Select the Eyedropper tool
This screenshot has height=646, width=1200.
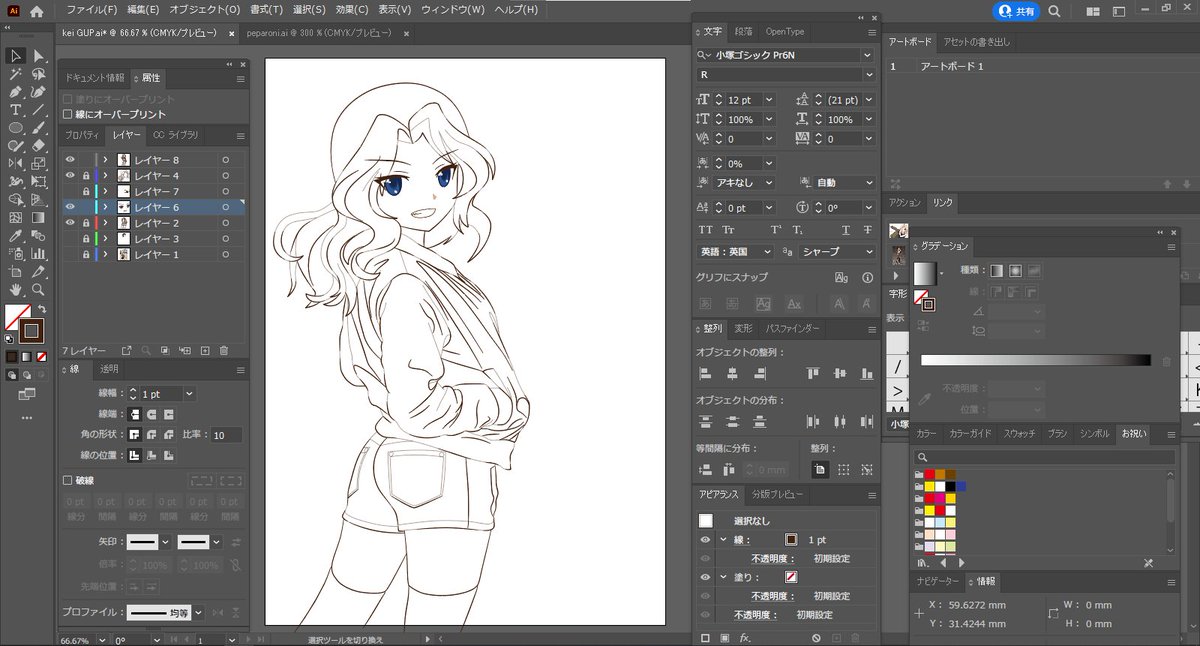(16, 236)
